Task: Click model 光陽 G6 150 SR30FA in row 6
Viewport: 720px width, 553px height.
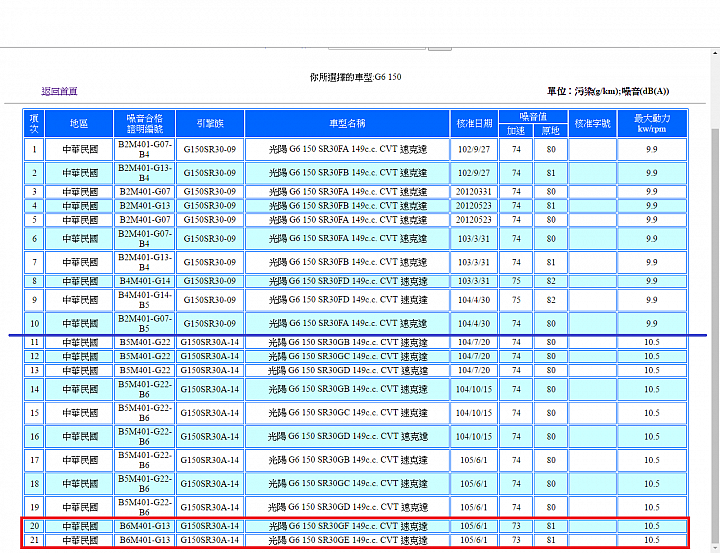Action: [x=347, y=239]
